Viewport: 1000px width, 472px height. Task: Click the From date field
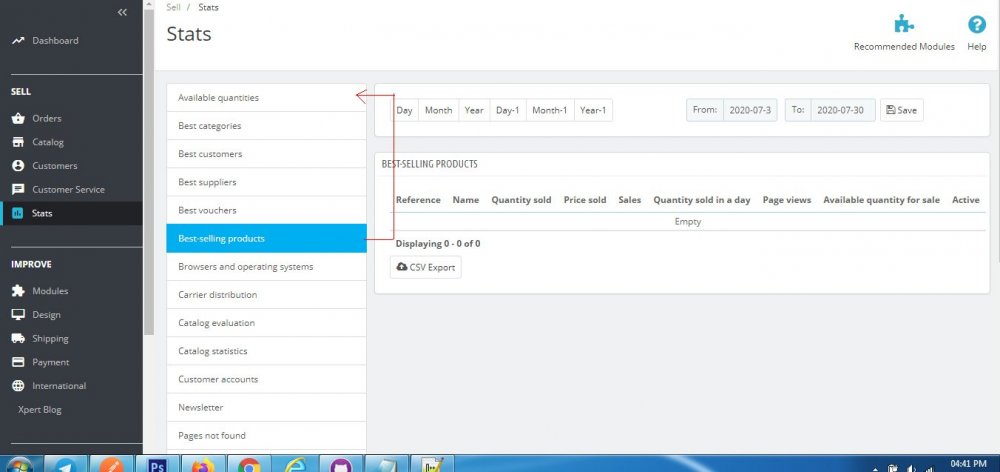pos(750,110)
